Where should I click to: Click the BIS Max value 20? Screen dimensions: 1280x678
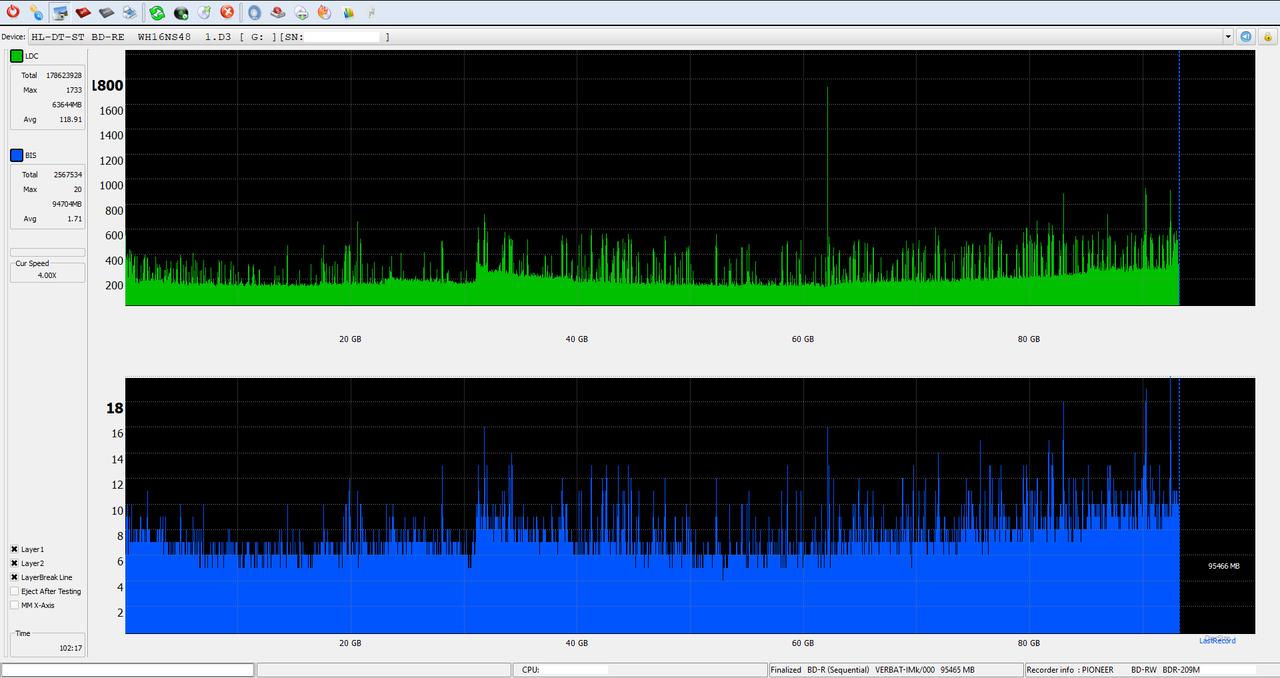tap(78, 189)
